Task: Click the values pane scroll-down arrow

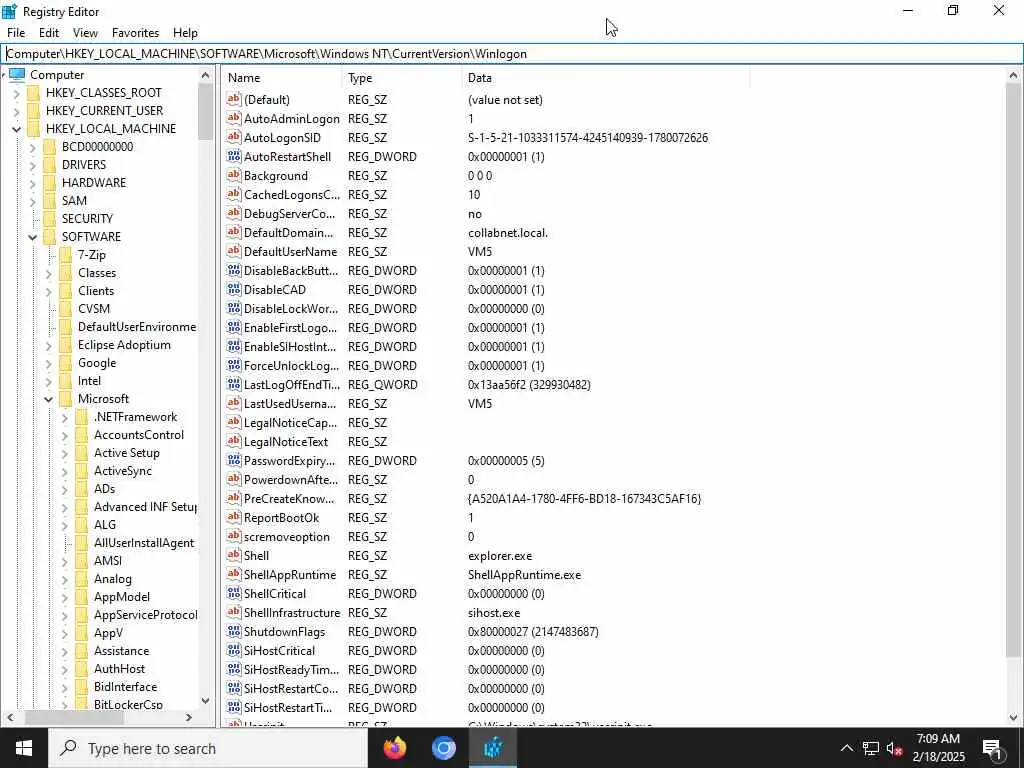Action: click(x=1014, y=718)
